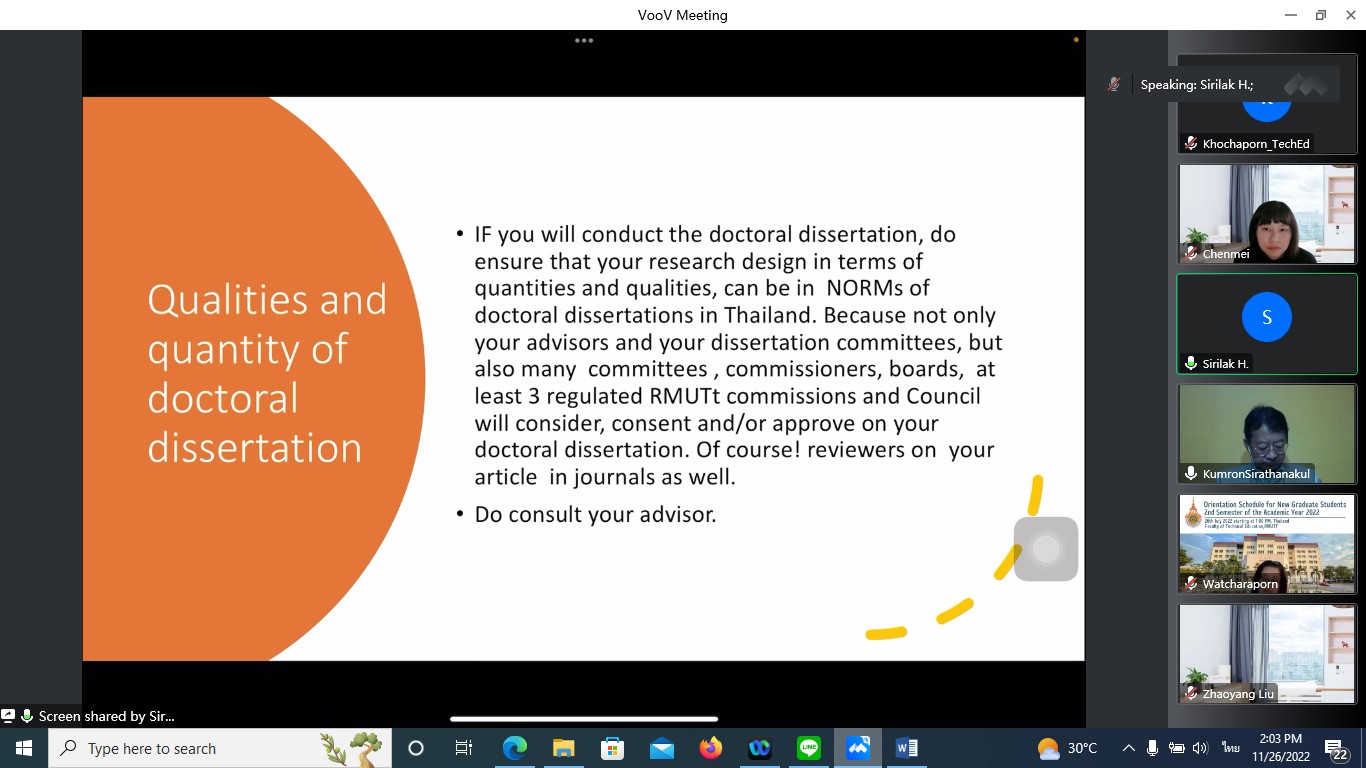Open Microsoft Store from the taskbar

pos(612,748)
